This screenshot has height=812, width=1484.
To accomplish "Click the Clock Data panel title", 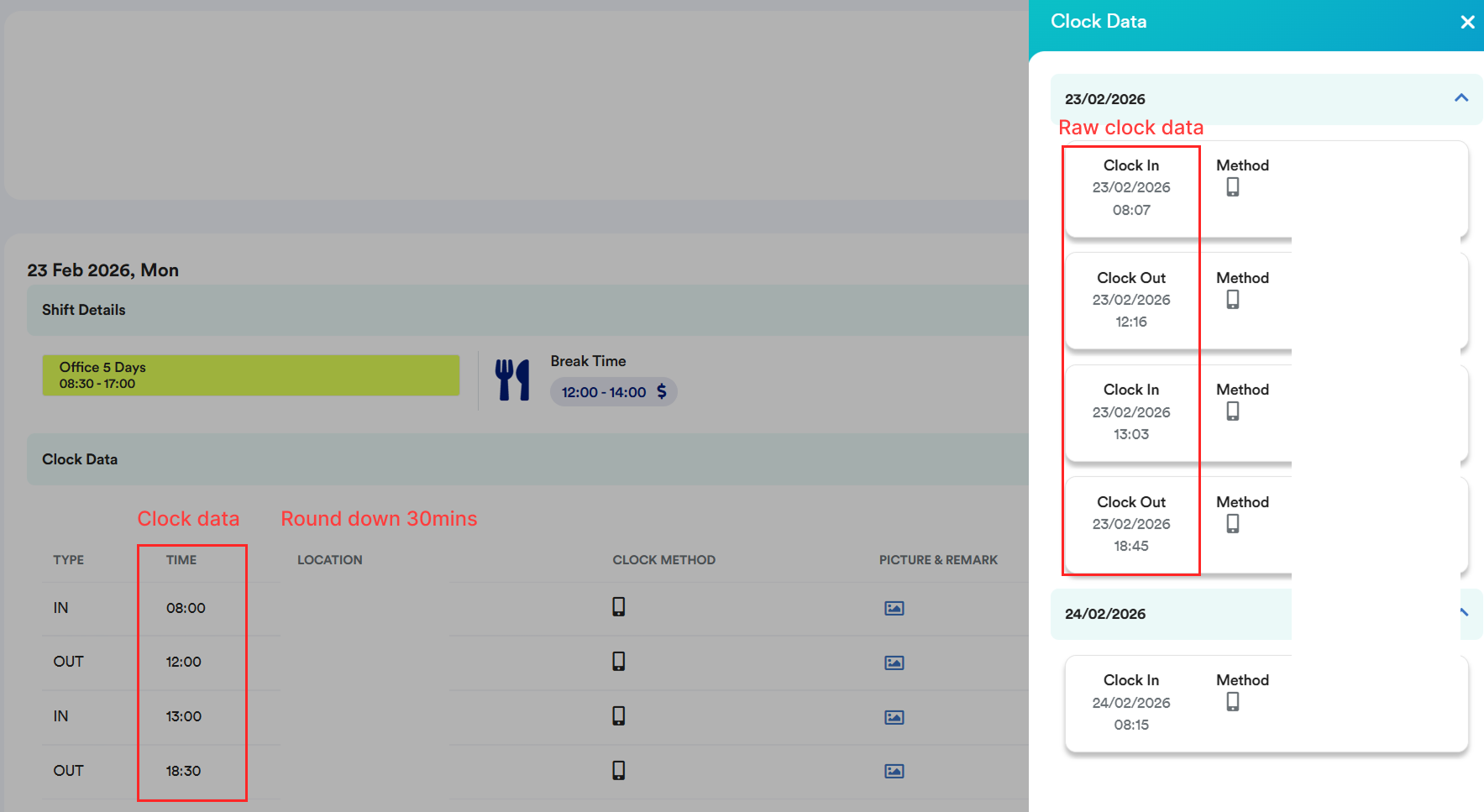I will pyautogui.click(x=1099, y=22).
